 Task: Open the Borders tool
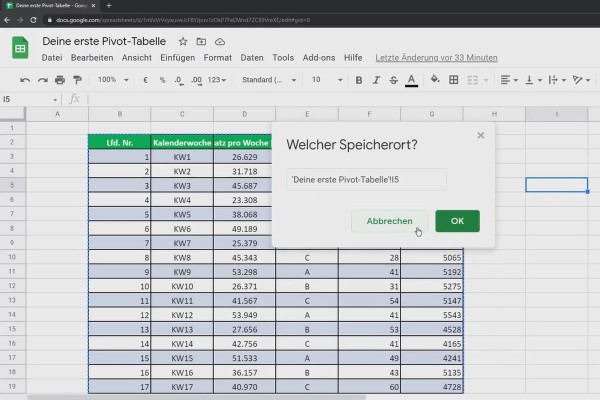453,80
